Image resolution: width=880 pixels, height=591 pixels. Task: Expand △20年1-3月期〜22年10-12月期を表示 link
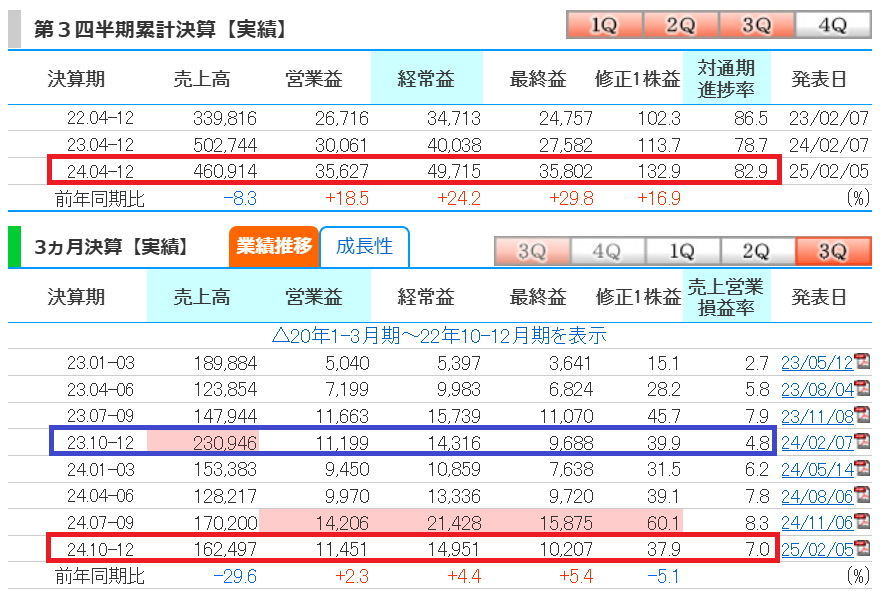439,336
